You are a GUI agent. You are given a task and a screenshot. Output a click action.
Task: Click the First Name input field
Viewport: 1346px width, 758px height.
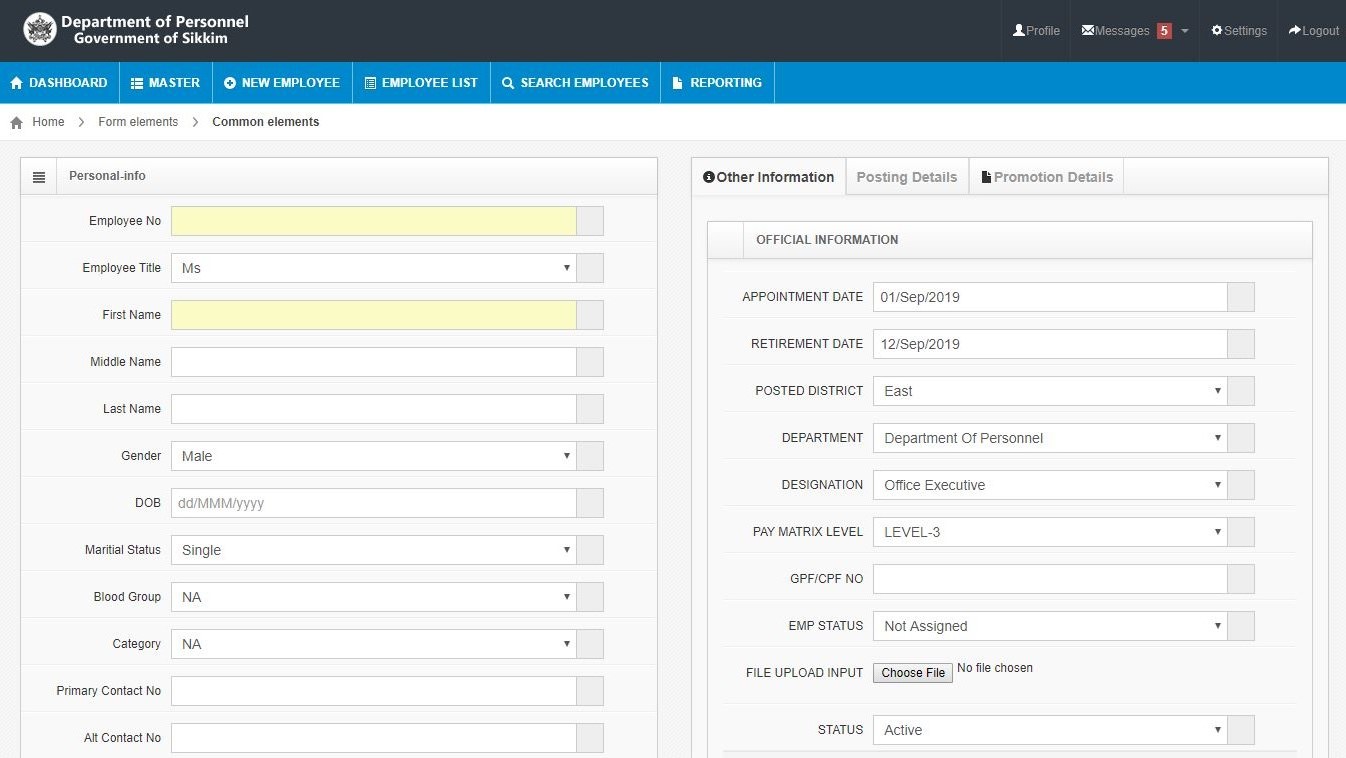click(374, 315)
